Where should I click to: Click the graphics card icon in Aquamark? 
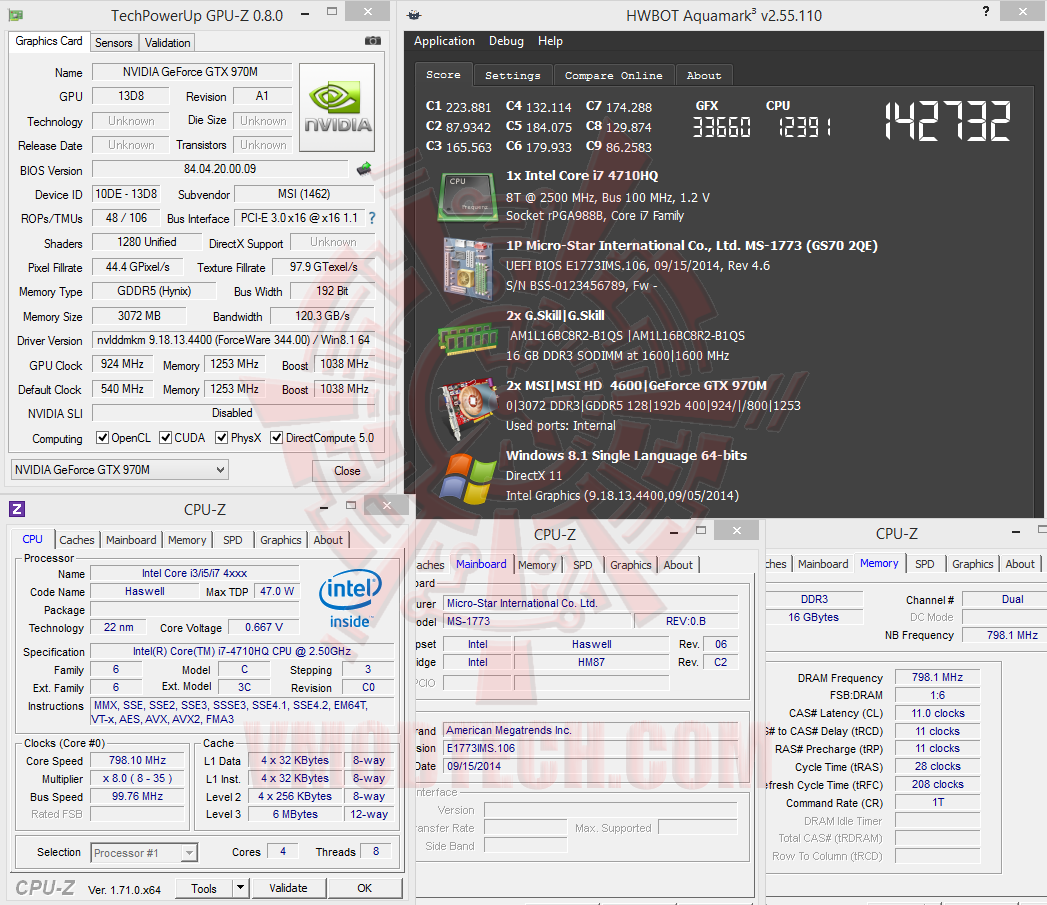[467, 408]
